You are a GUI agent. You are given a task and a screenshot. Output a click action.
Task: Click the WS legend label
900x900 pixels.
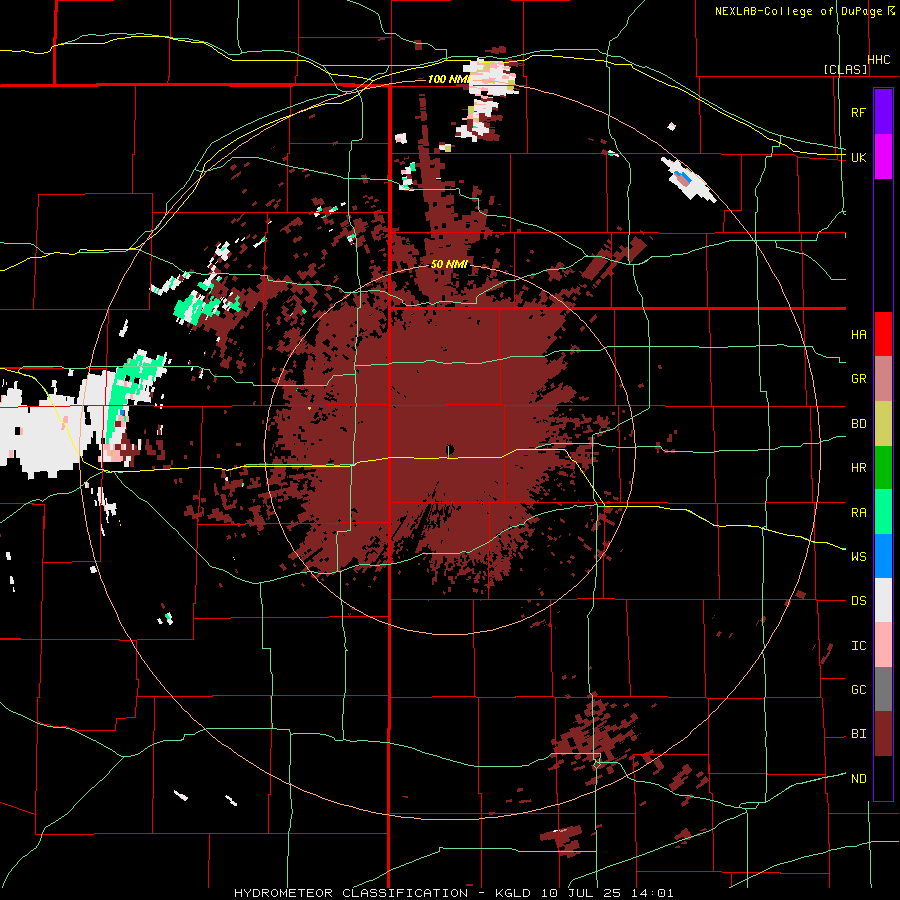[x=859, y=557]
